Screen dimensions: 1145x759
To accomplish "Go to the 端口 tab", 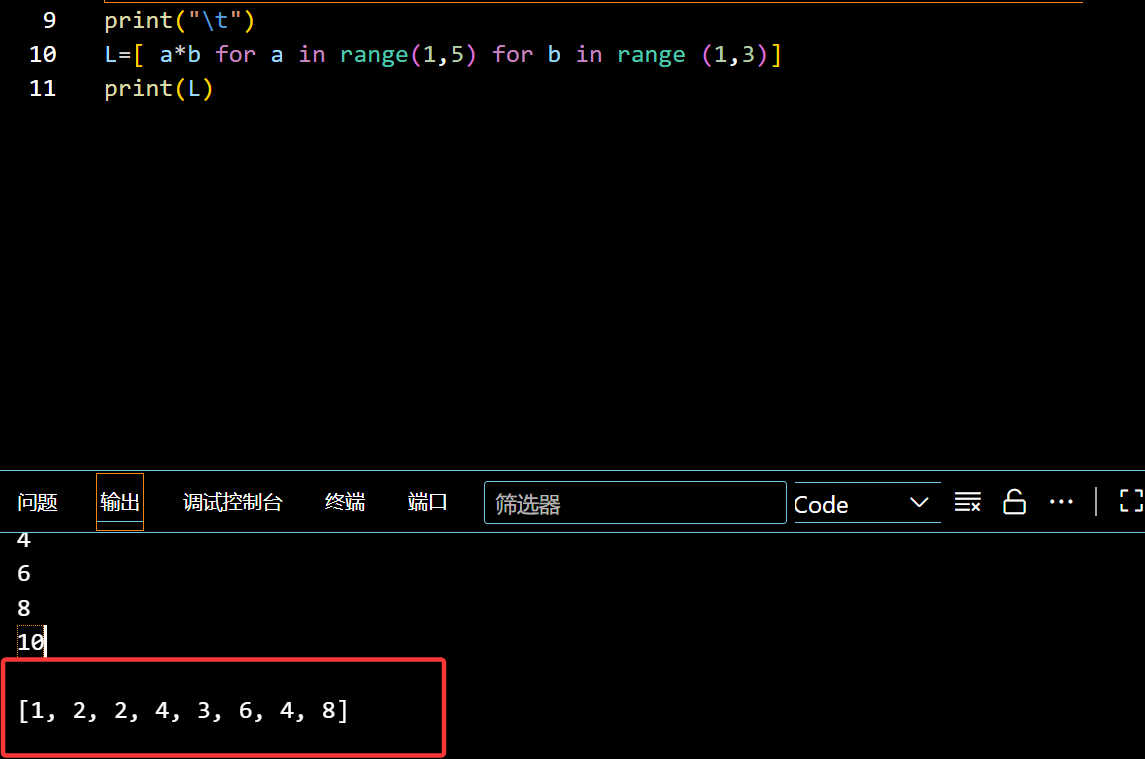I will 428,502.
